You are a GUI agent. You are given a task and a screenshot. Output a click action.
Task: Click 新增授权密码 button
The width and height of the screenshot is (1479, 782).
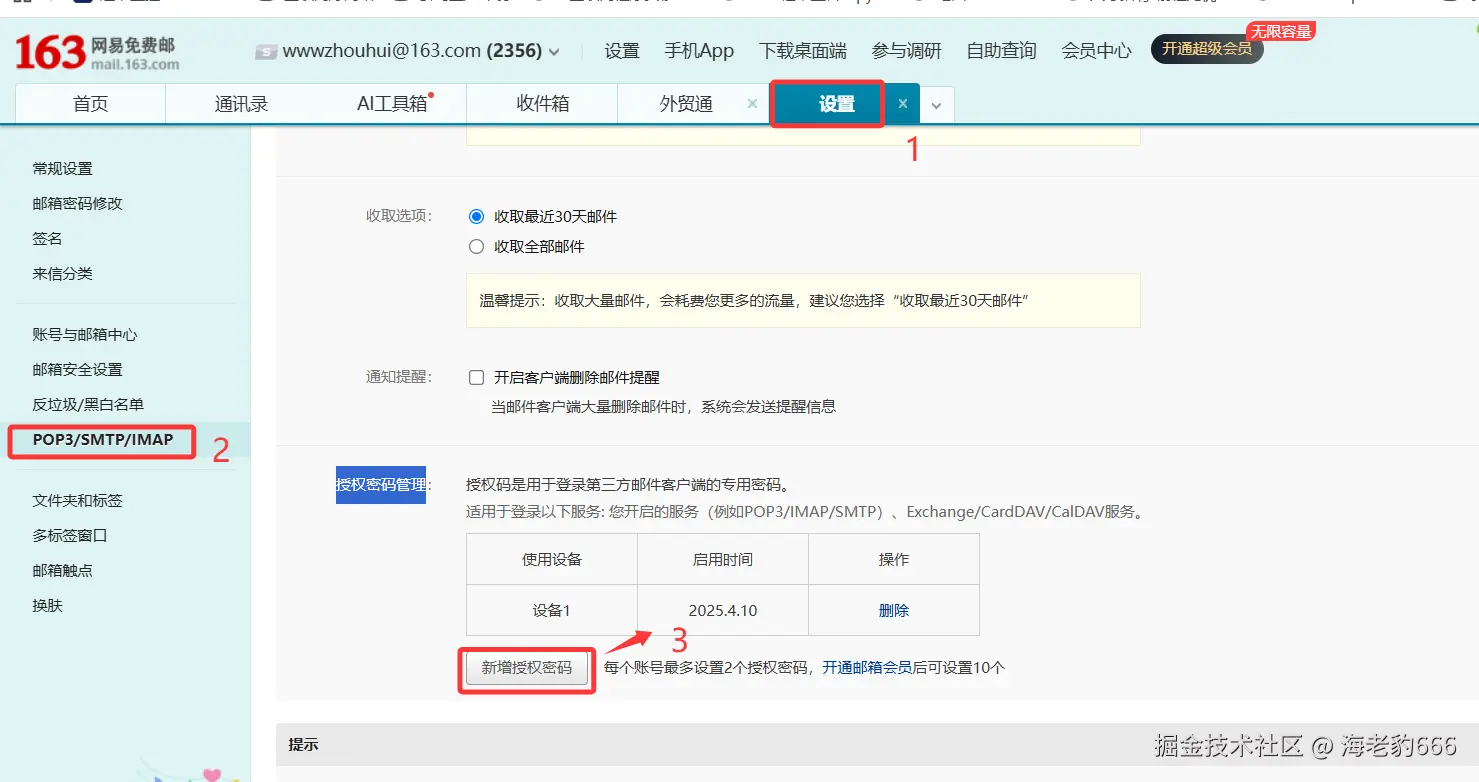(x=527, y=667)
